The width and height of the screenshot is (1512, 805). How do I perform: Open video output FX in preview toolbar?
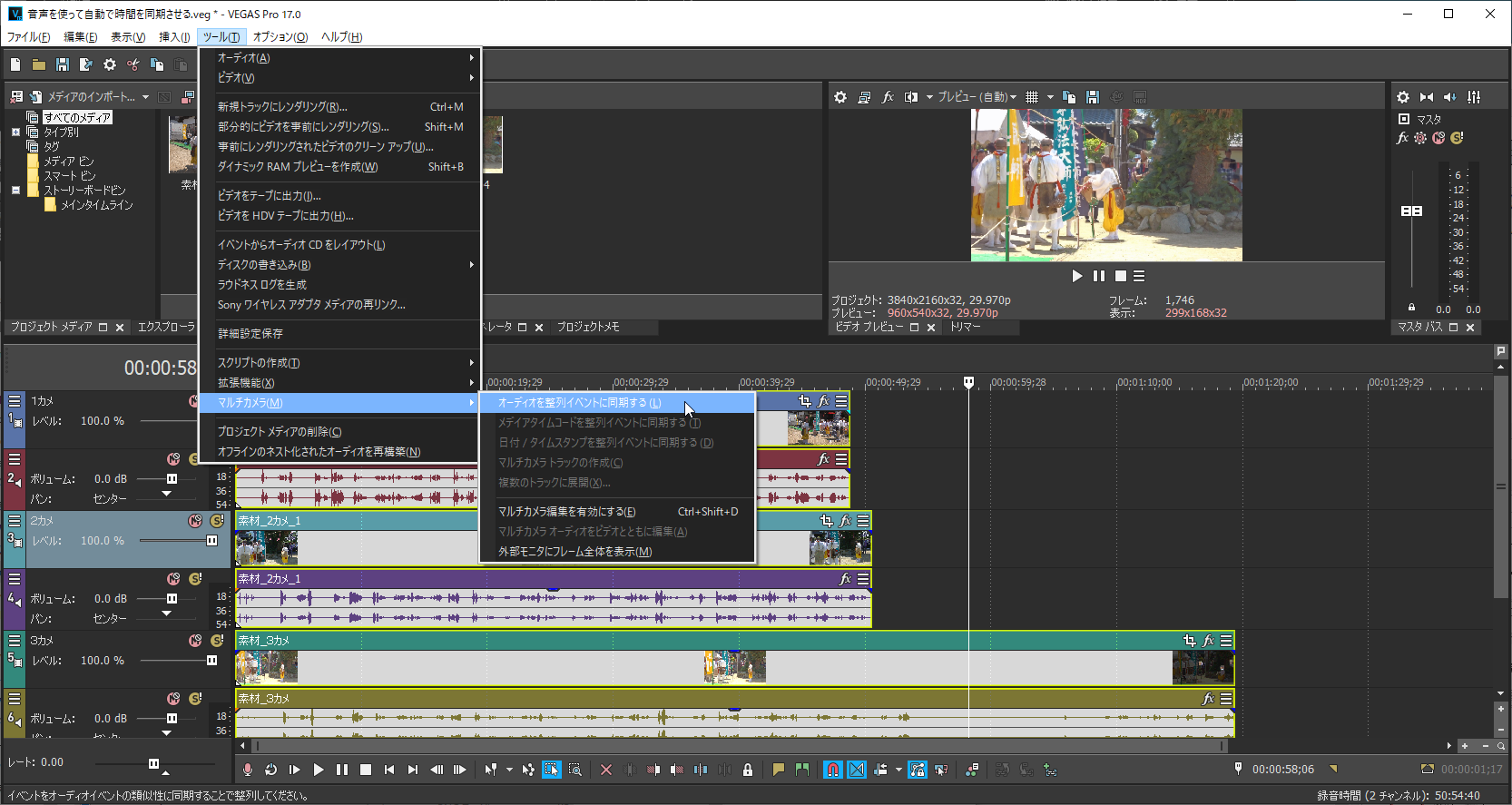pos(888,97)
